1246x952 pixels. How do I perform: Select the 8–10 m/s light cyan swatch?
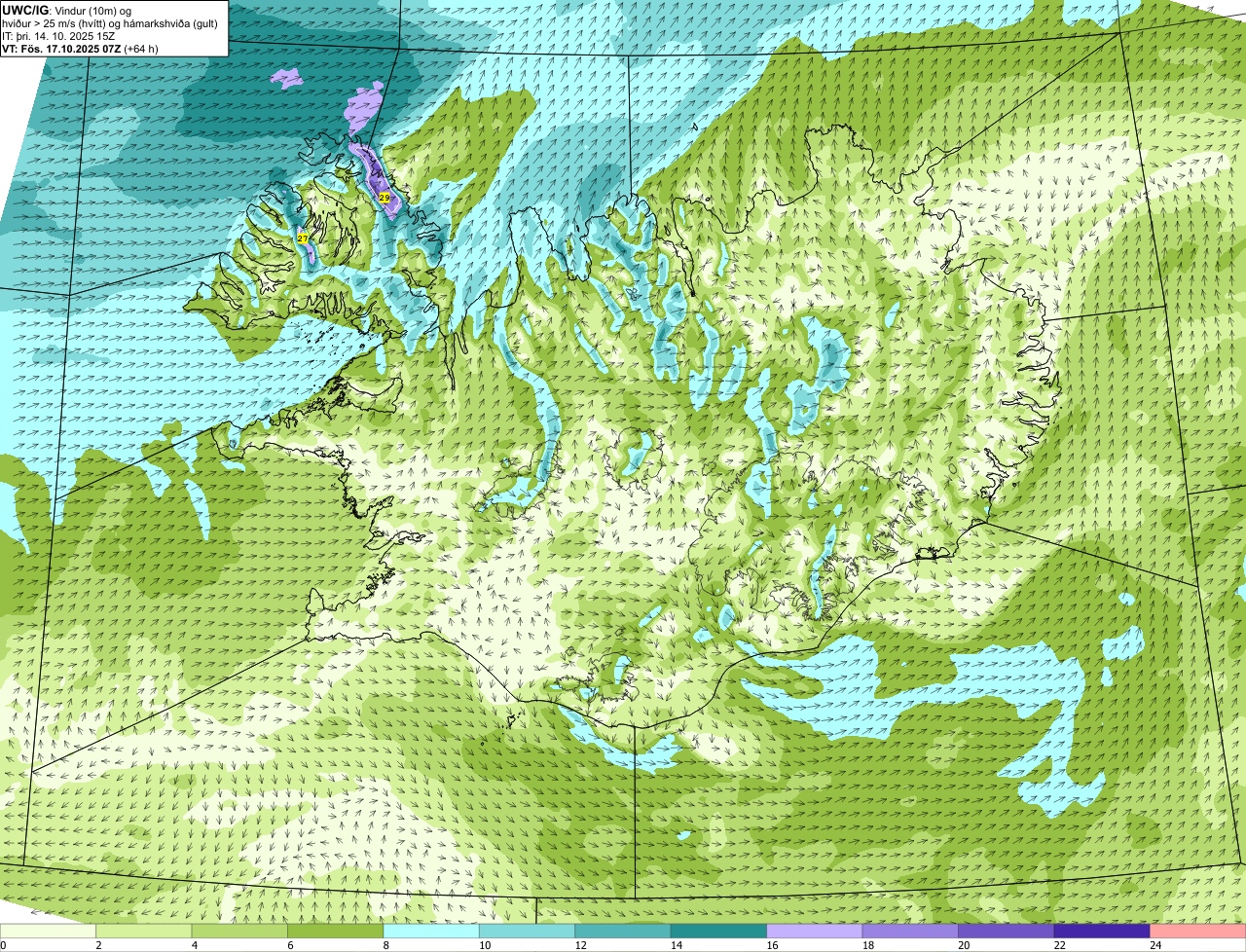coord(431,931)
